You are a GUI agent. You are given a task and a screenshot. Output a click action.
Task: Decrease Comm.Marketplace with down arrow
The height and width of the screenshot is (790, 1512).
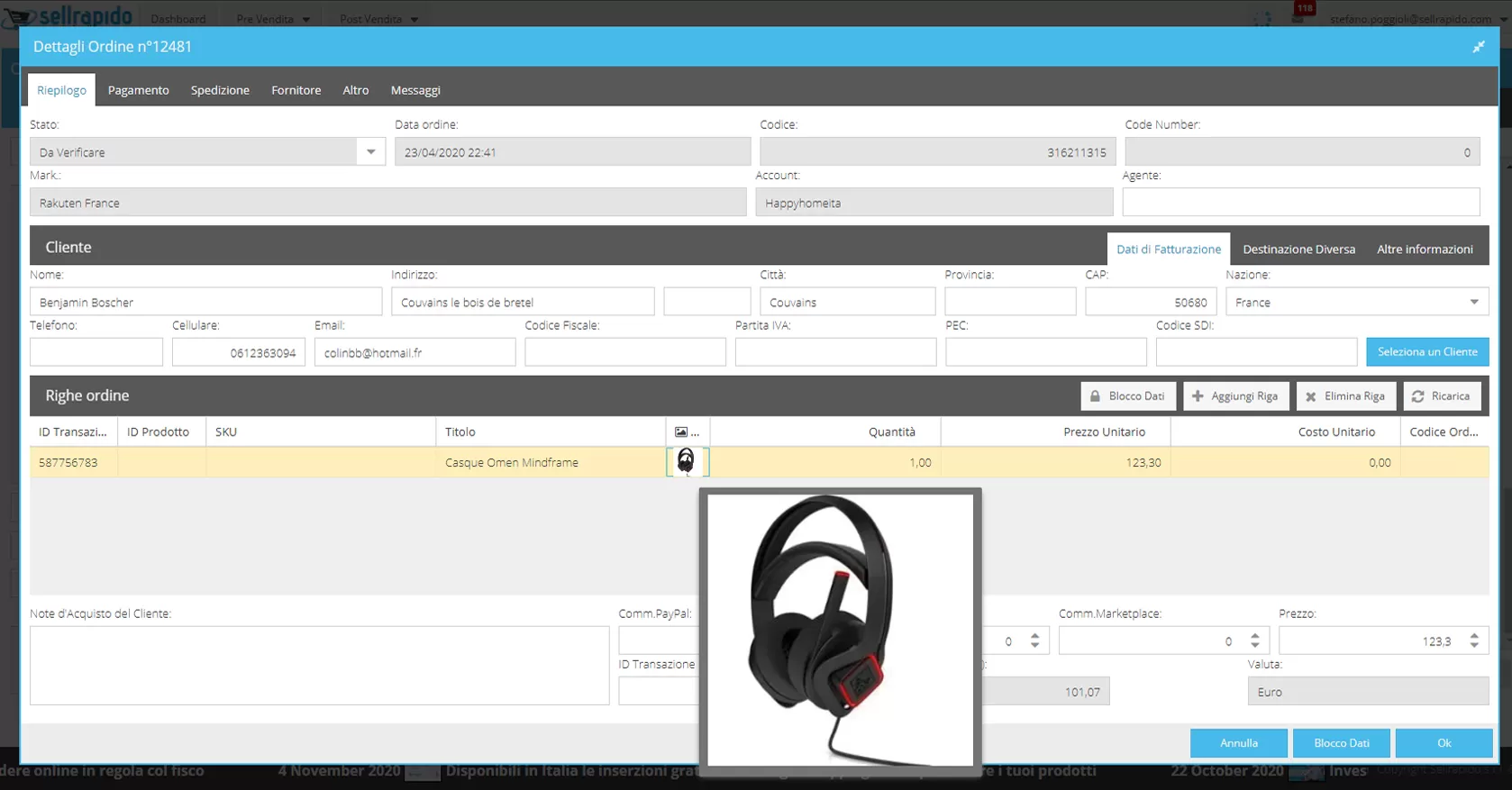click(x=1255, y=646)
